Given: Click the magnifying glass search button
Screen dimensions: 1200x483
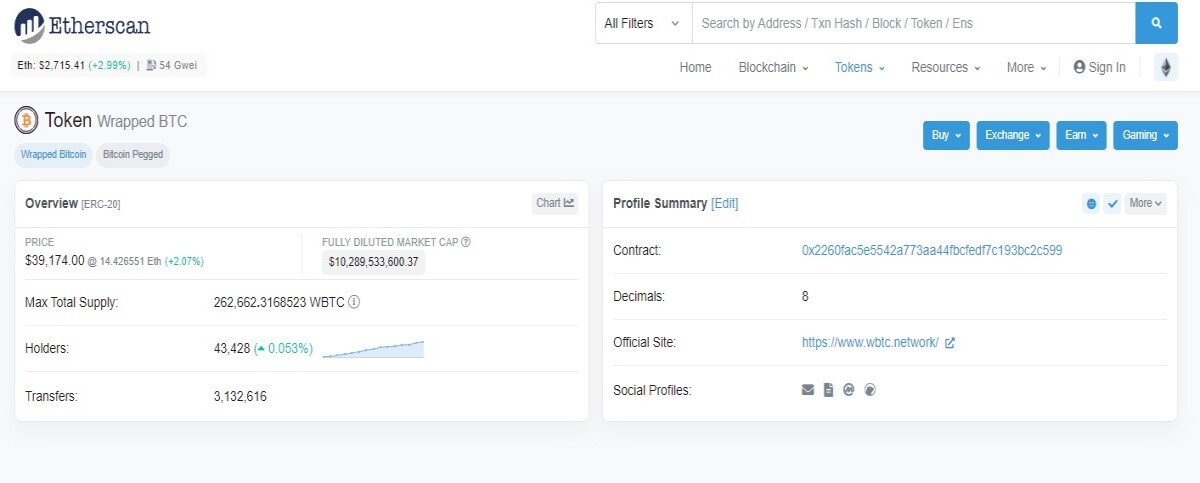Looking at the screenshot, I should (x=1156, y=23).
